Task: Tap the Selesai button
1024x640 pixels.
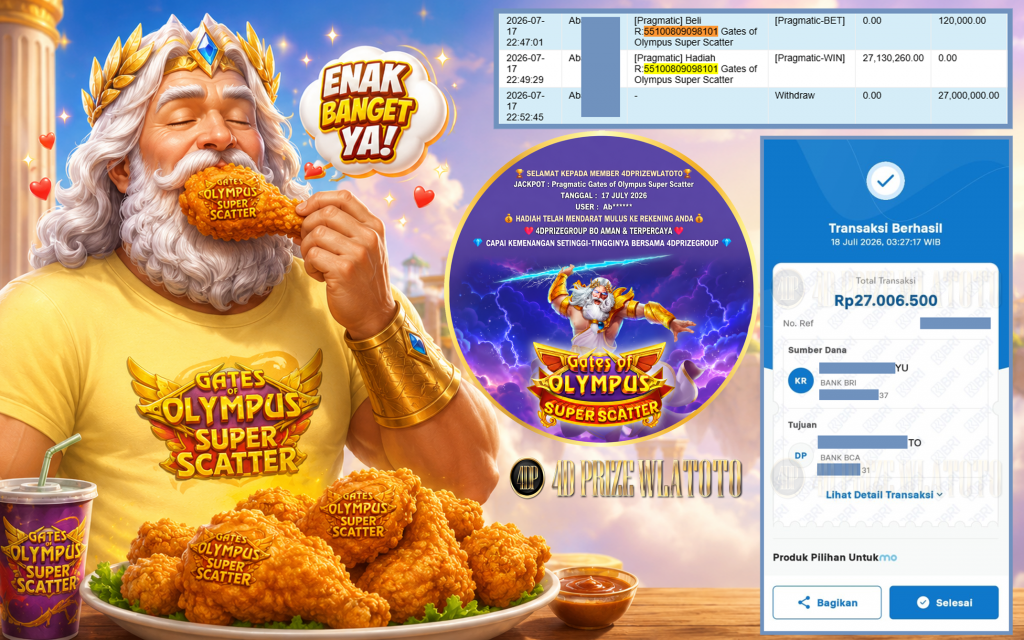Action: tap(944, 602)
